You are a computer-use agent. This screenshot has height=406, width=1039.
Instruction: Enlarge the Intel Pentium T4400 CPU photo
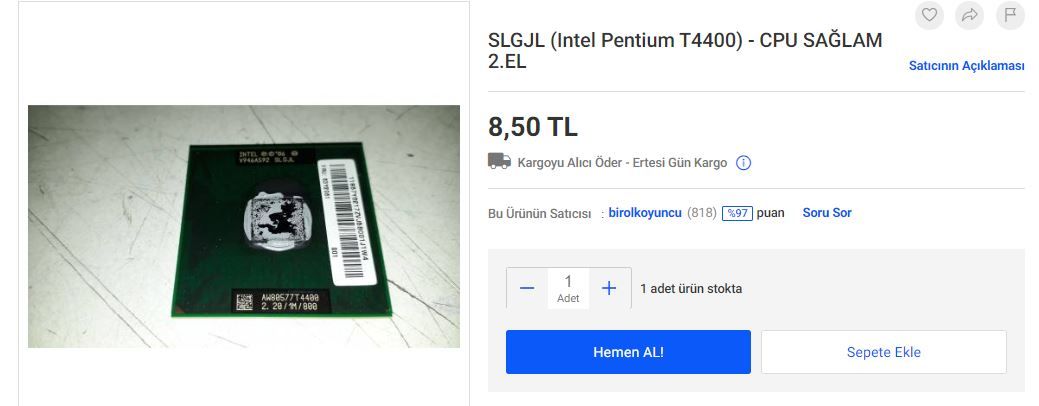click(244, 226)
